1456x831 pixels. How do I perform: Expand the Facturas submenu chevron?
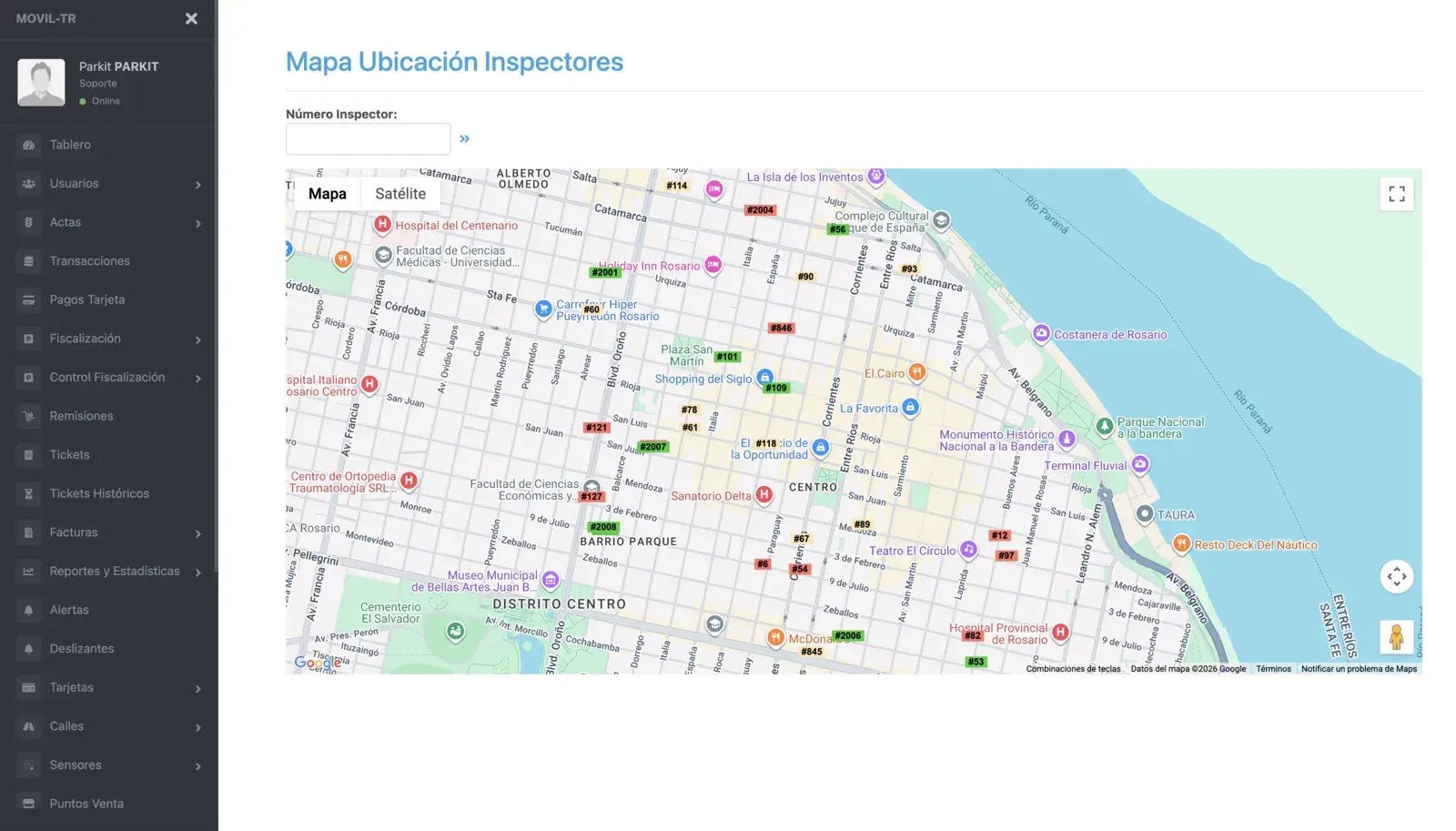pyautogui.click(x=197, y=533)
